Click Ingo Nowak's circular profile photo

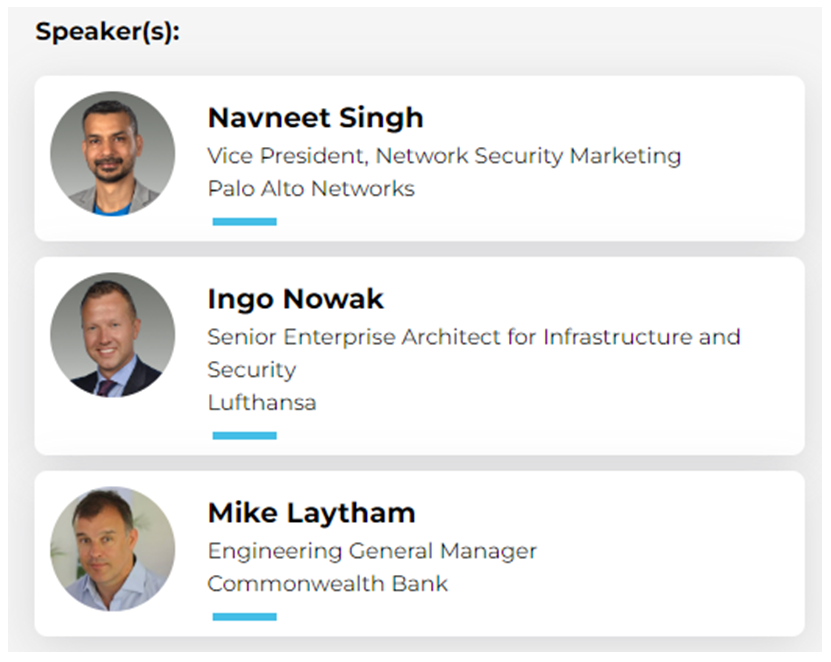(112, 335)
